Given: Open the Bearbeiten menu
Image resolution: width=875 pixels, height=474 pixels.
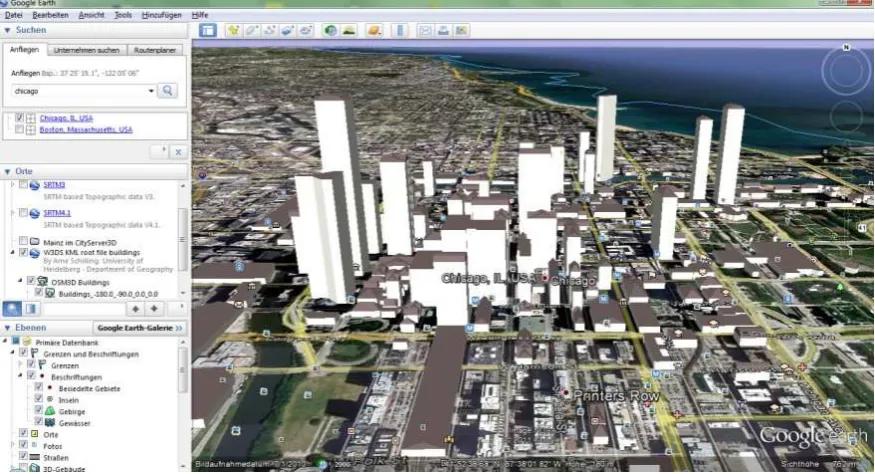Looking at the screenshot, I should [x=50, y=15].
